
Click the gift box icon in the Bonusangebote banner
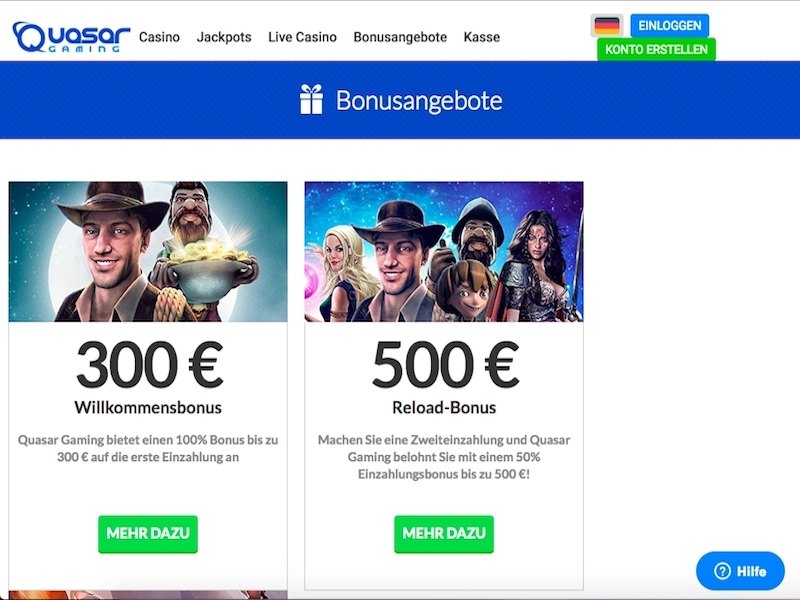pos(311,99)
